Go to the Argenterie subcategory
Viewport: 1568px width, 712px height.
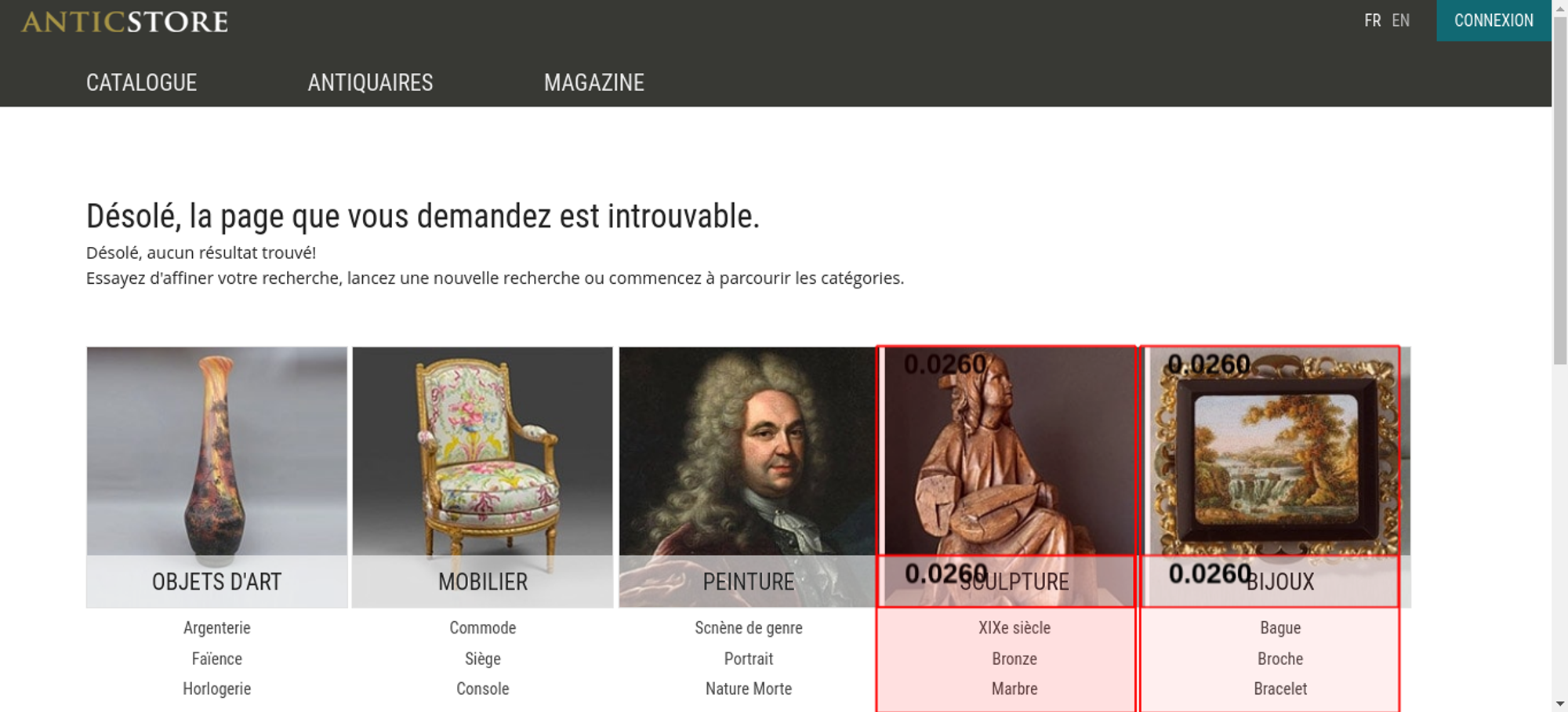[217, 627]
